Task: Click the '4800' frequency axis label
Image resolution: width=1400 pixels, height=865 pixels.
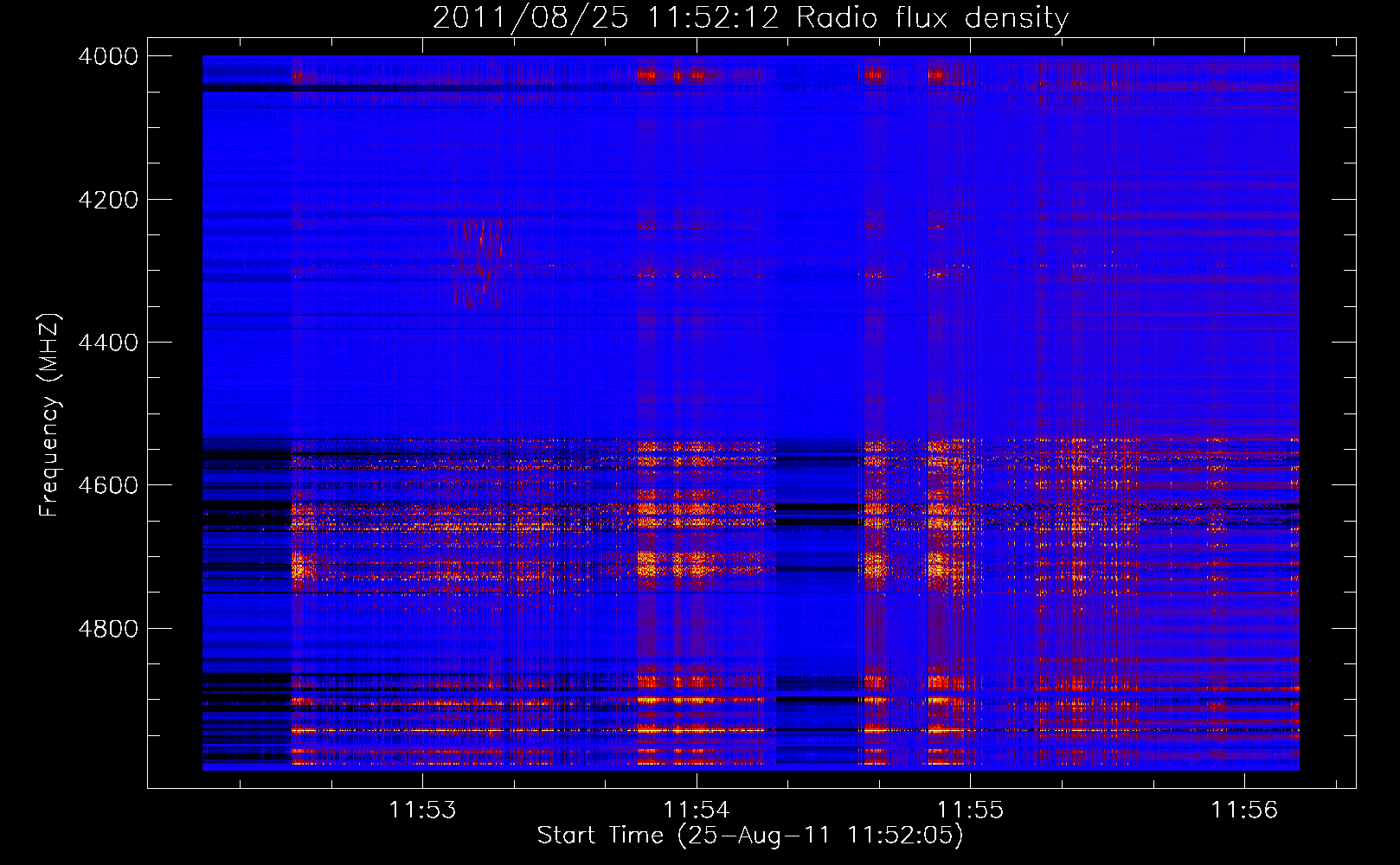Action: click(108, 629)
